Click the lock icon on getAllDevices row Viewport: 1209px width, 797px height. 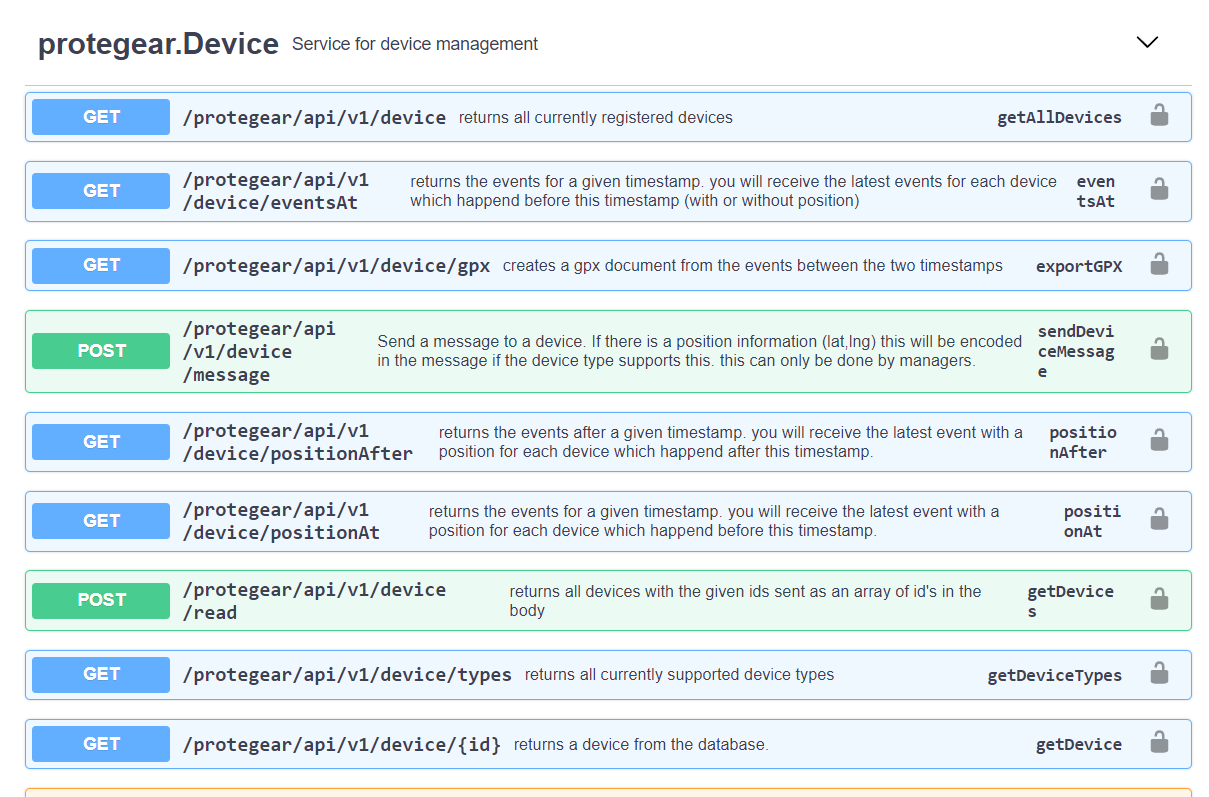point(1159,116)
